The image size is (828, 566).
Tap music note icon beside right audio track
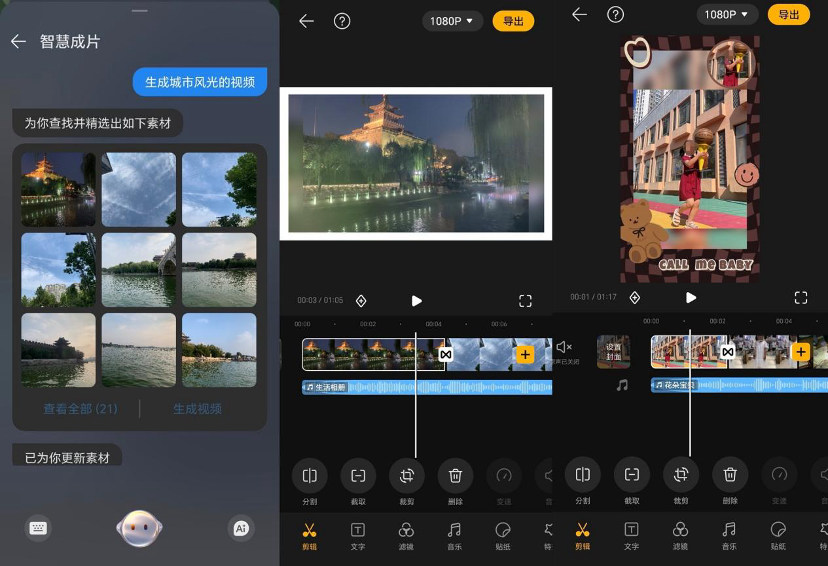623,385
